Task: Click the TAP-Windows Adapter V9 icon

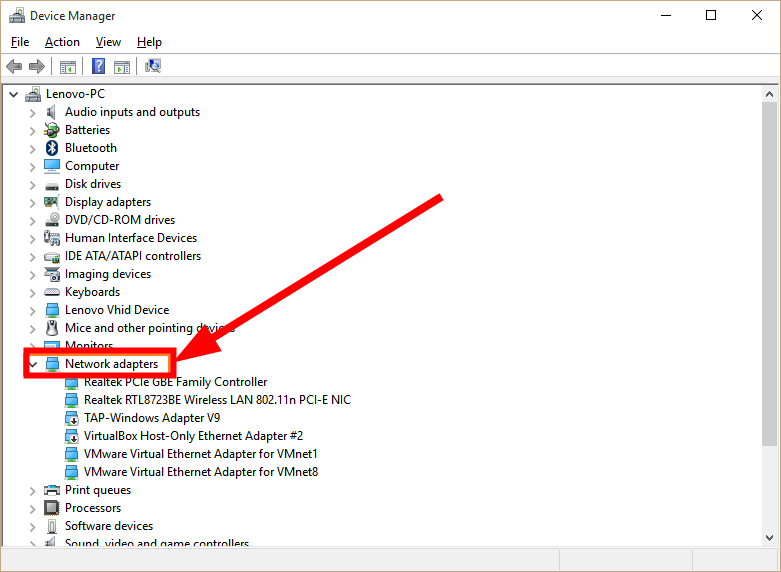Action: (x=72, y=418)
